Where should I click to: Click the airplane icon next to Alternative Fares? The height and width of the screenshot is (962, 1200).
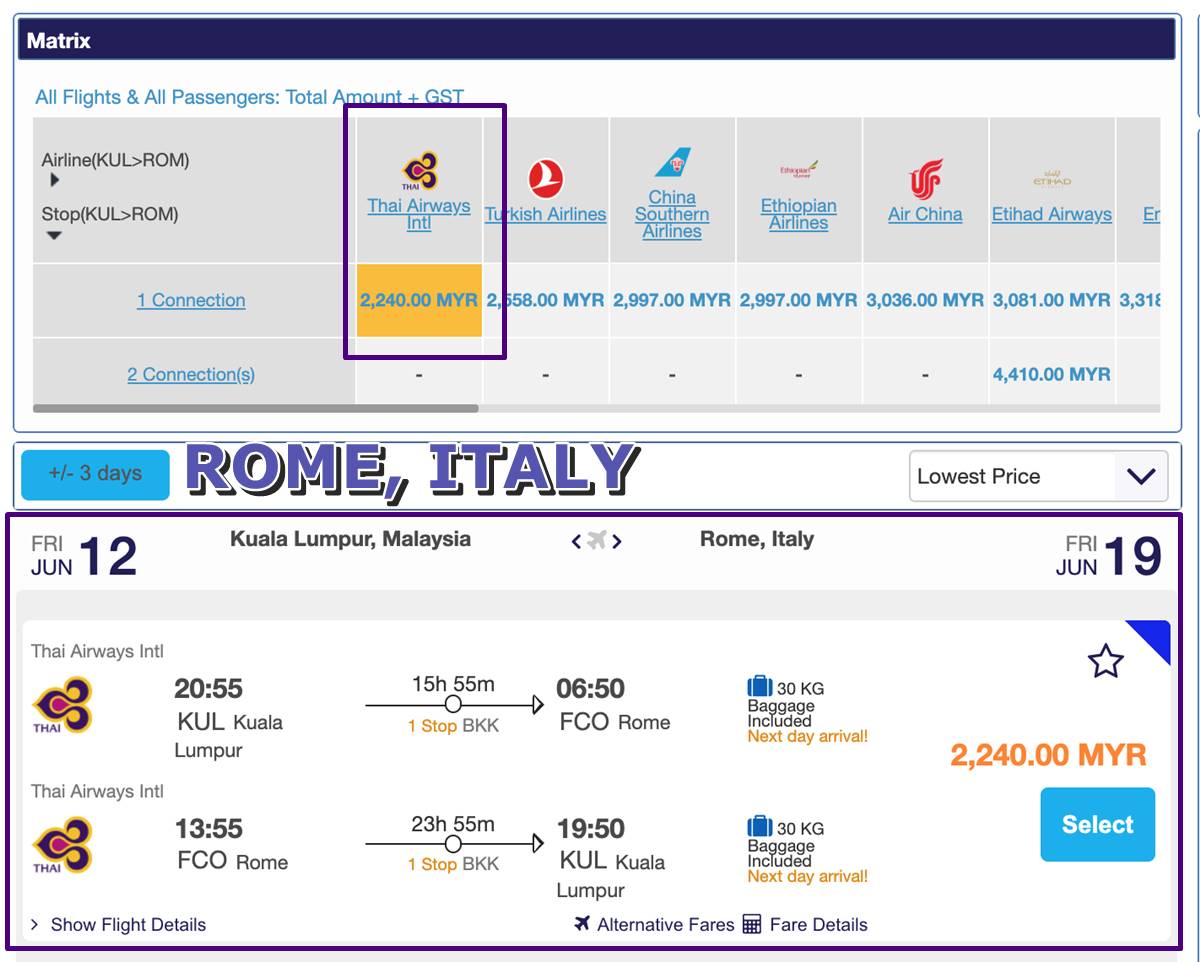[x=582, y=924]
